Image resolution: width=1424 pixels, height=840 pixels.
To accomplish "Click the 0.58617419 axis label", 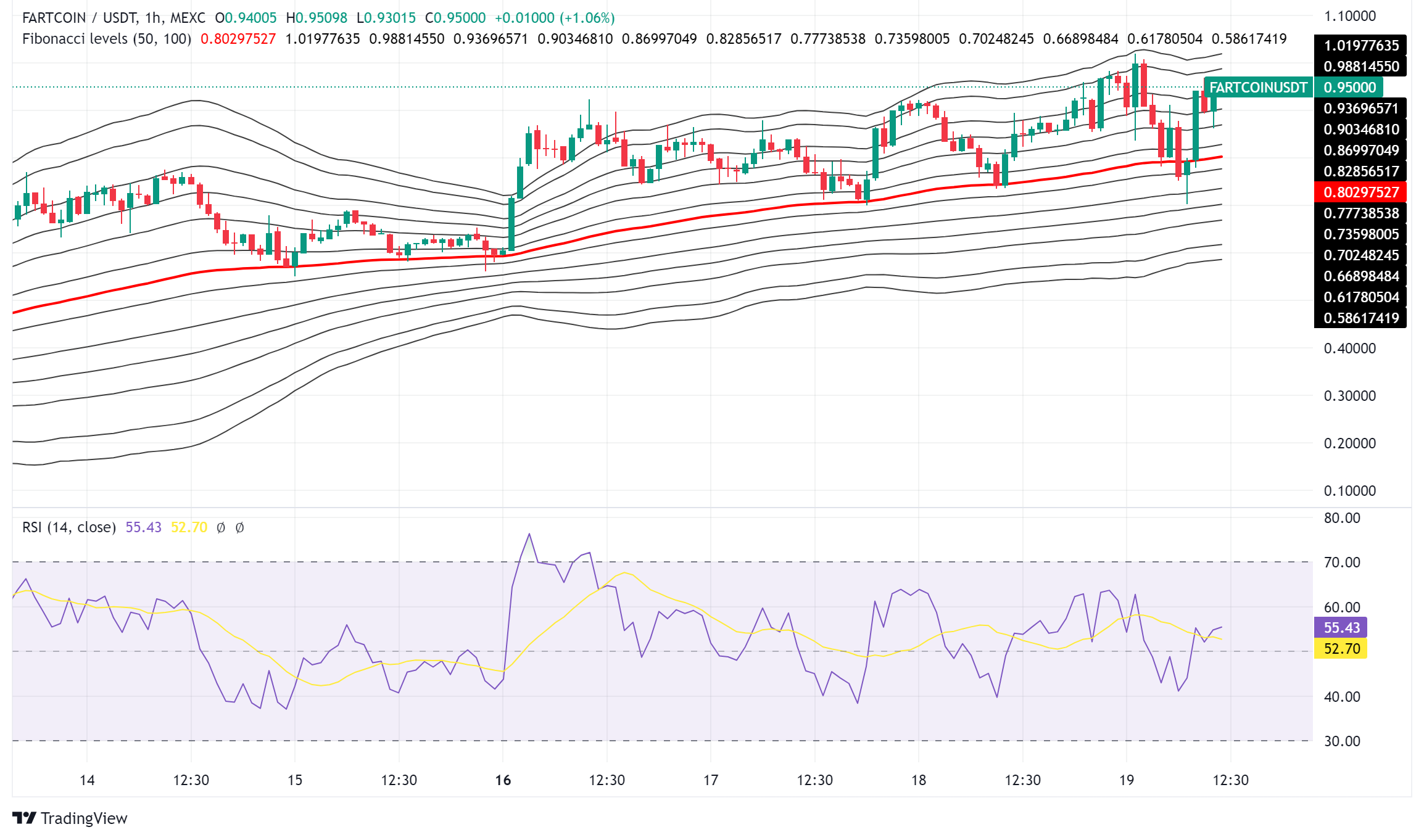I will pos(1360,318).
